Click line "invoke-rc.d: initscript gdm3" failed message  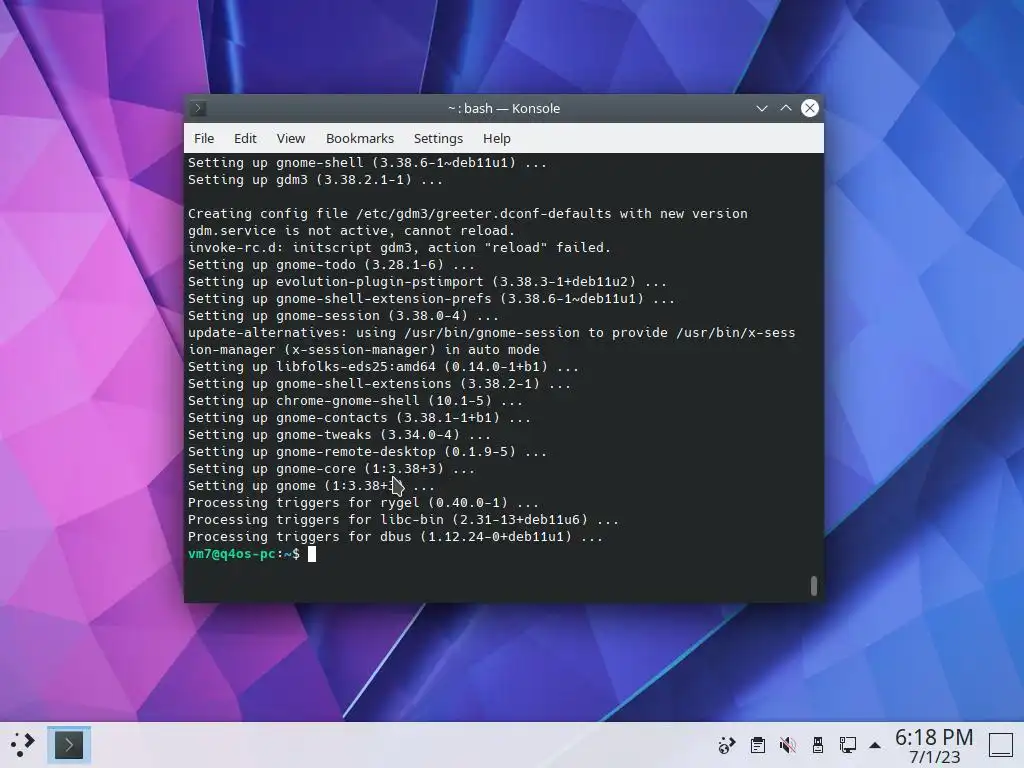pos(400,248)
